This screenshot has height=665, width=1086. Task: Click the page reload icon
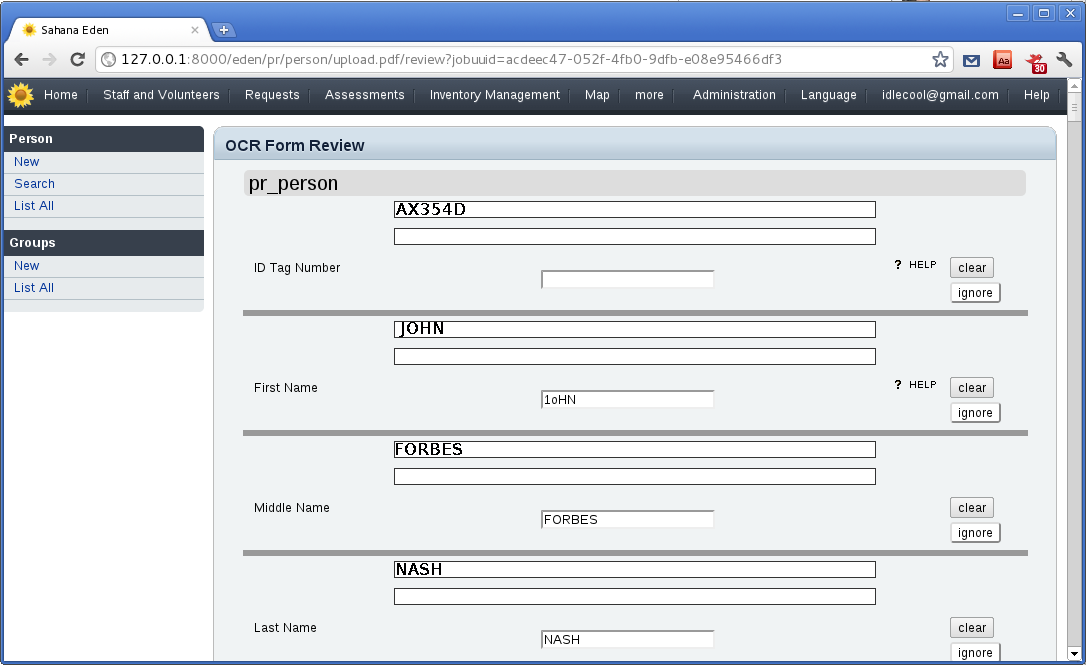[x=77, y=60]
